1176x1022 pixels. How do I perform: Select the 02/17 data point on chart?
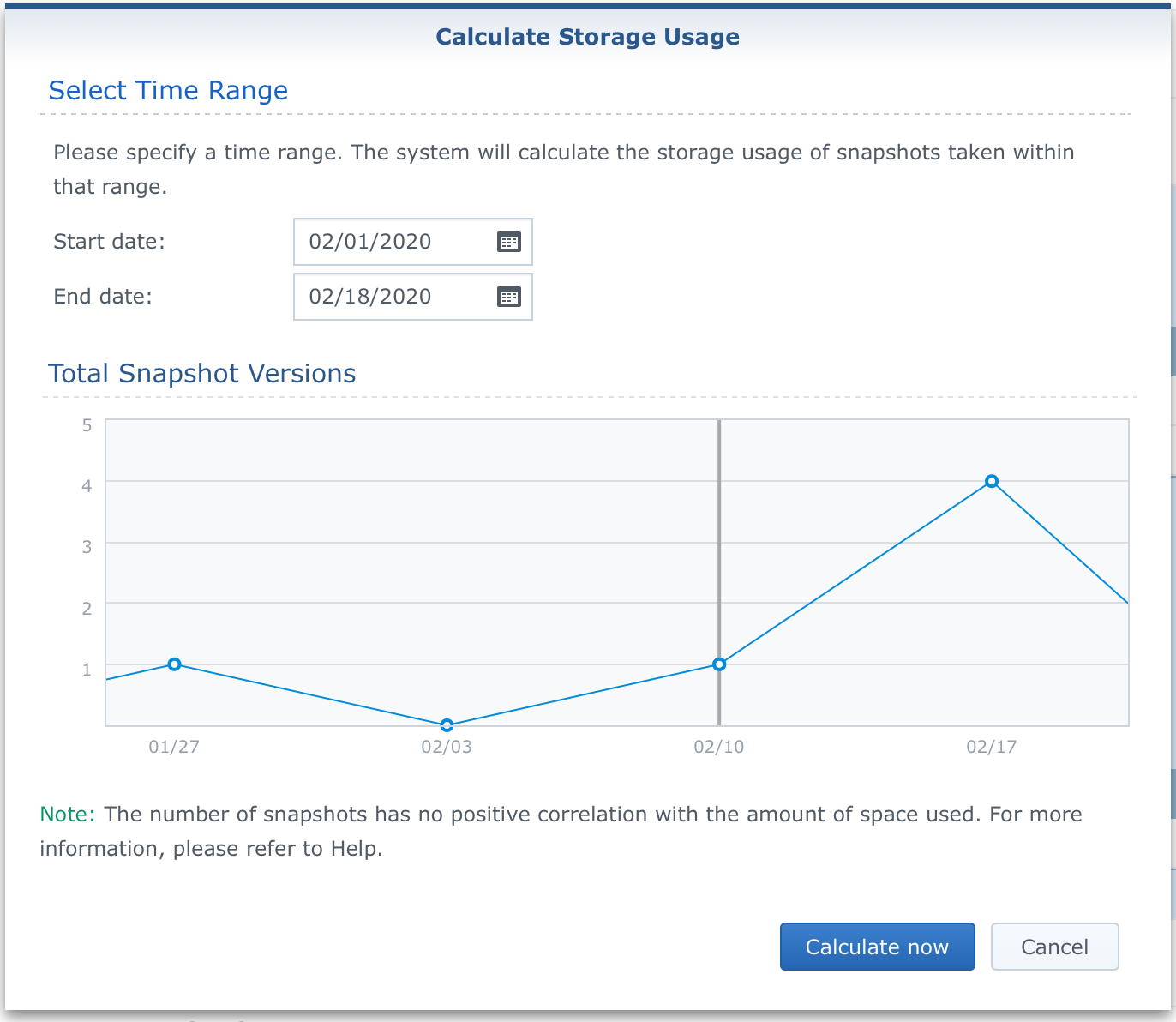(992, 481)
